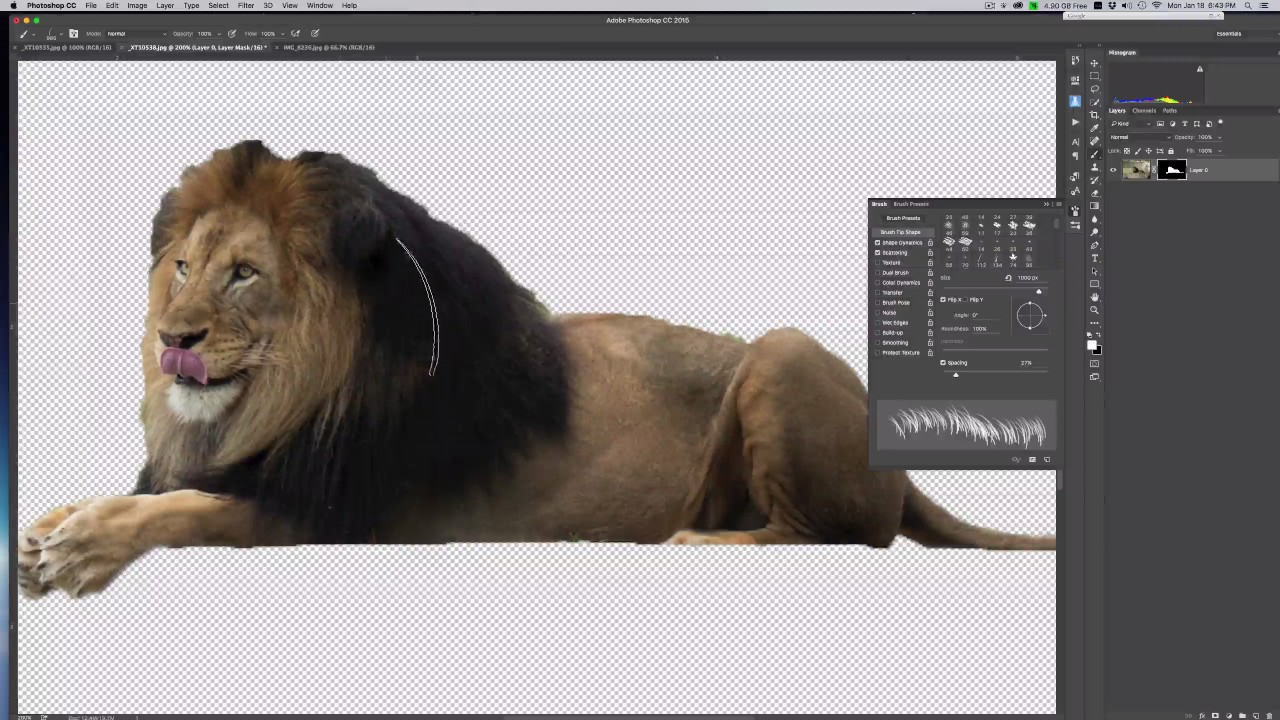Enable Texture checkbox
The height and width of the screenshot is (720, 1280).
pos(878,262)
